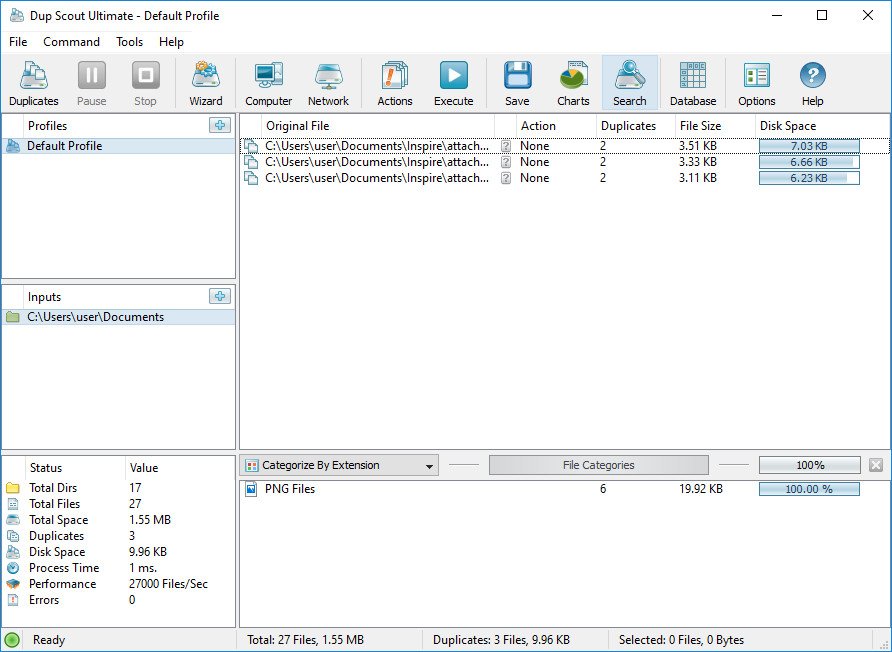Execute the duplicate search
Viewport: 892px width, 652px height.
453,82
